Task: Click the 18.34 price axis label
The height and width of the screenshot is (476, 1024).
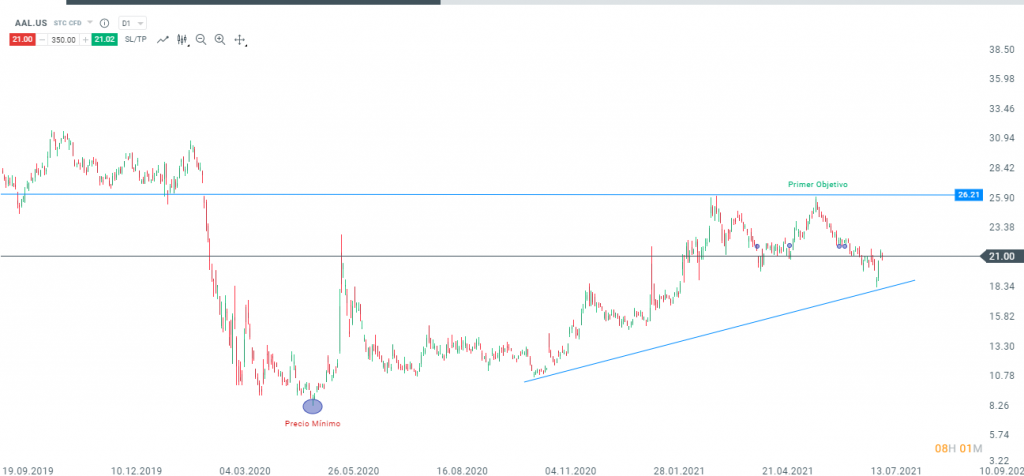Action: 1001,287
